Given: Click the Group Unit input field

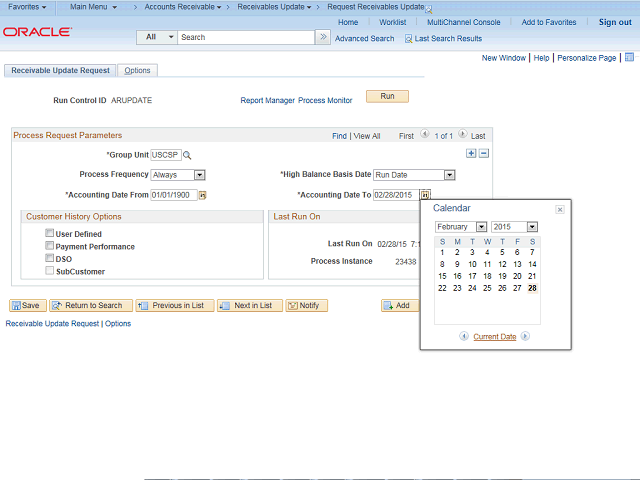Looking at the screenshot, I should (x=166, y=155).
